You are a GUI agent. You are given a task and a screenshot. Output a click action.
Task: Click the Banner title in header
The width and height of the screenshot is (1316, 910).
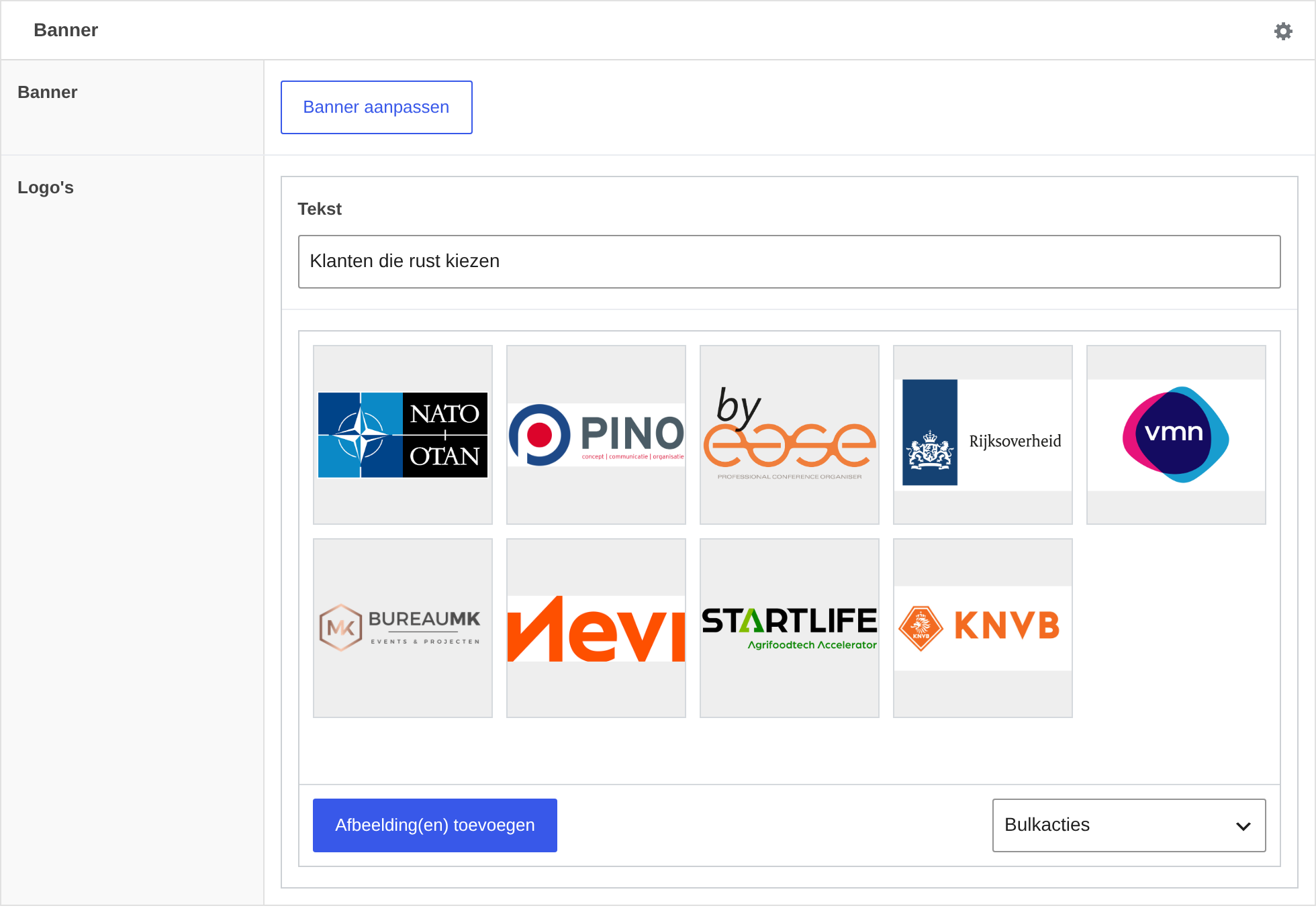[66, 30]
